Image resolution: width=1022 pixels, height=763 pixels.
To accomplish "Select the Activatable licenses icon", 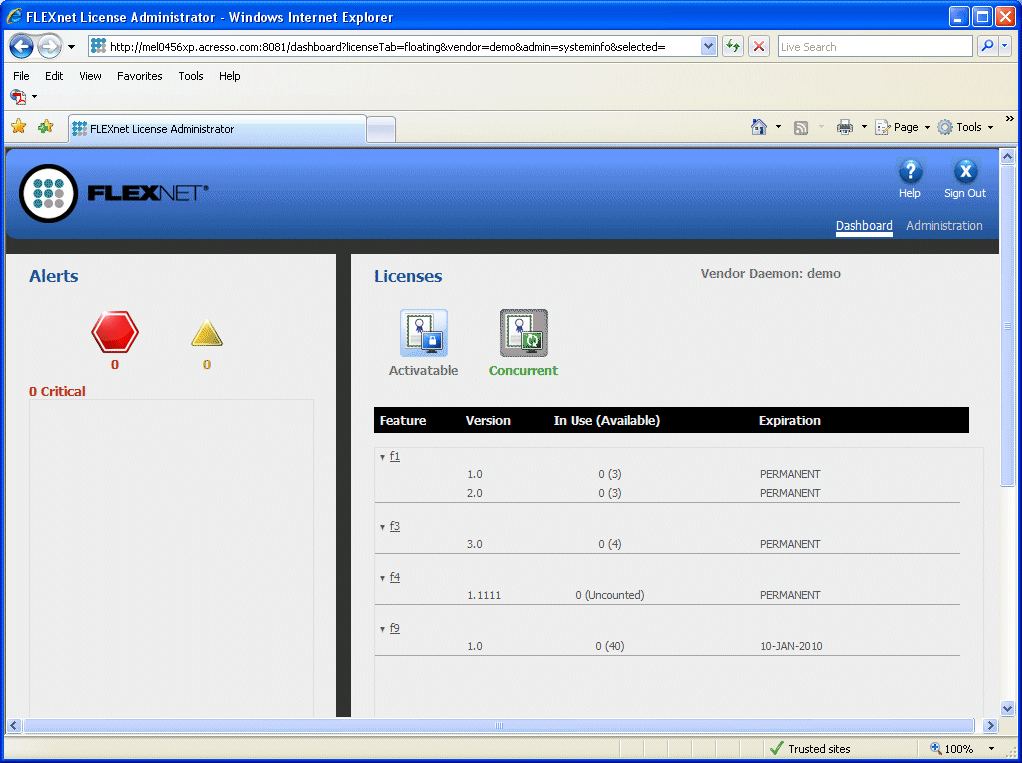I will click(x=424, y=333).
